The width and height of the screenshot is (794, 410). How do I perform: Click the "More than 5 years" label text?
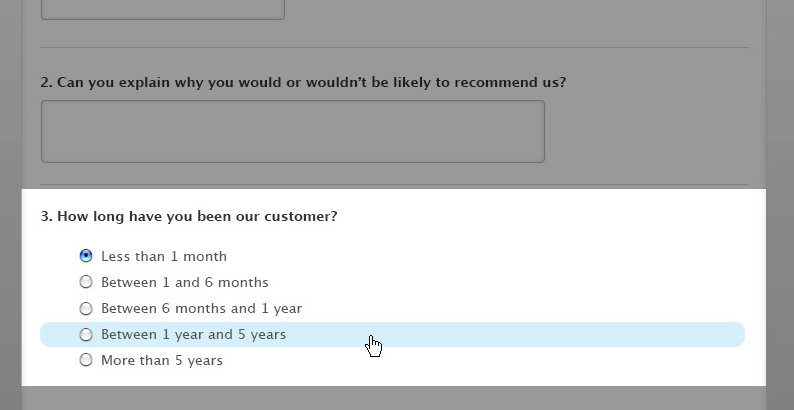[162, 360]
